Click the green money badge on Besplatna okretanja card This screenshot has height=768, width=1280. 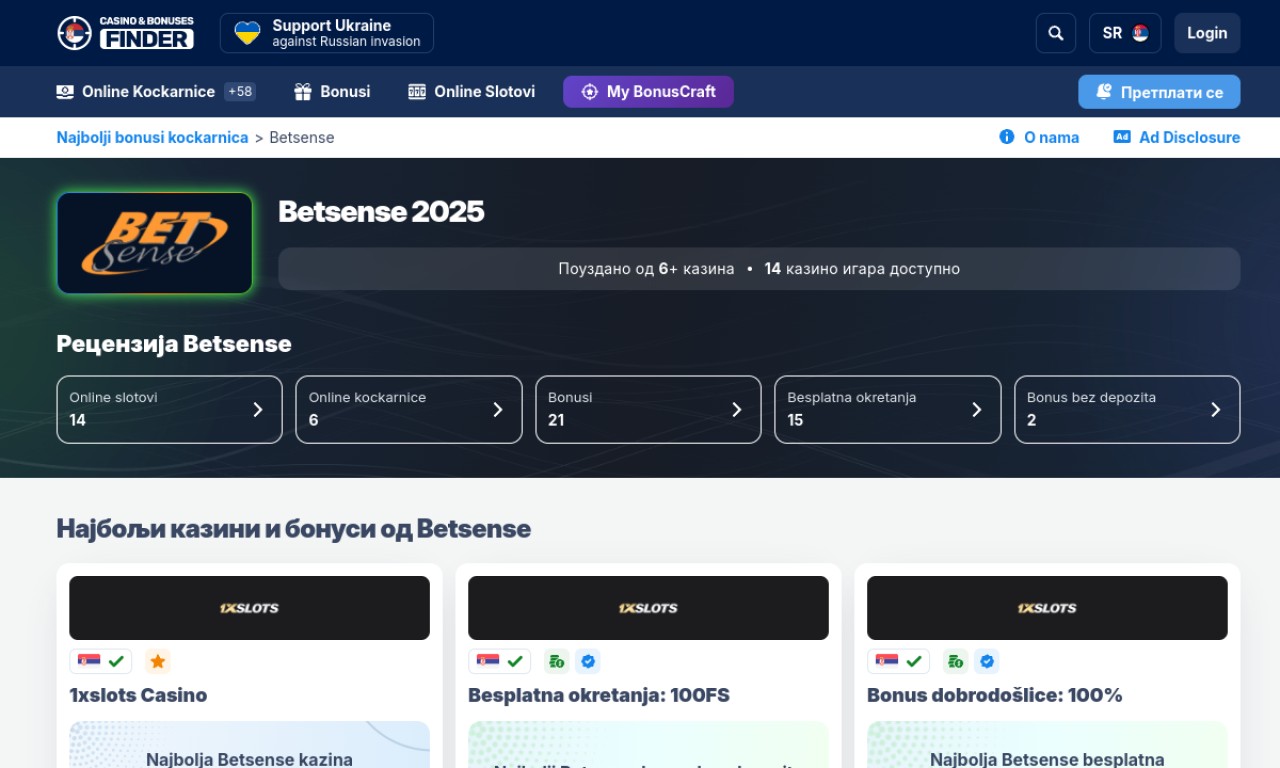[x=556, y=661]
